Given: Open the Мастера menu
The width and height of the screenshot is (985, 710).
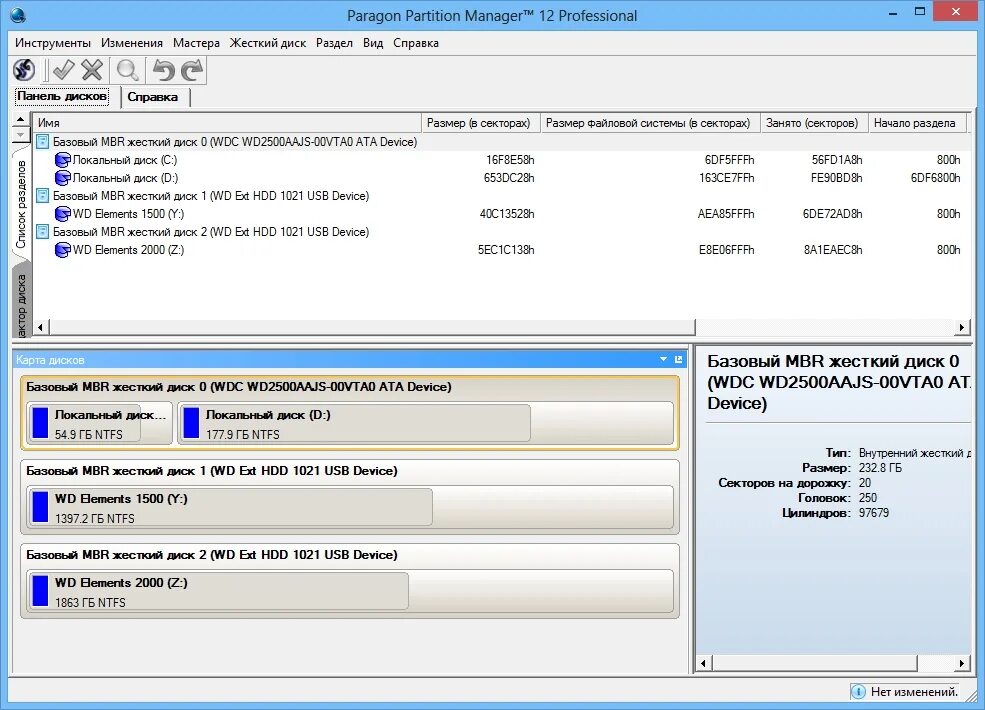Looking at the screenshot, I should (x=197, y=43).
